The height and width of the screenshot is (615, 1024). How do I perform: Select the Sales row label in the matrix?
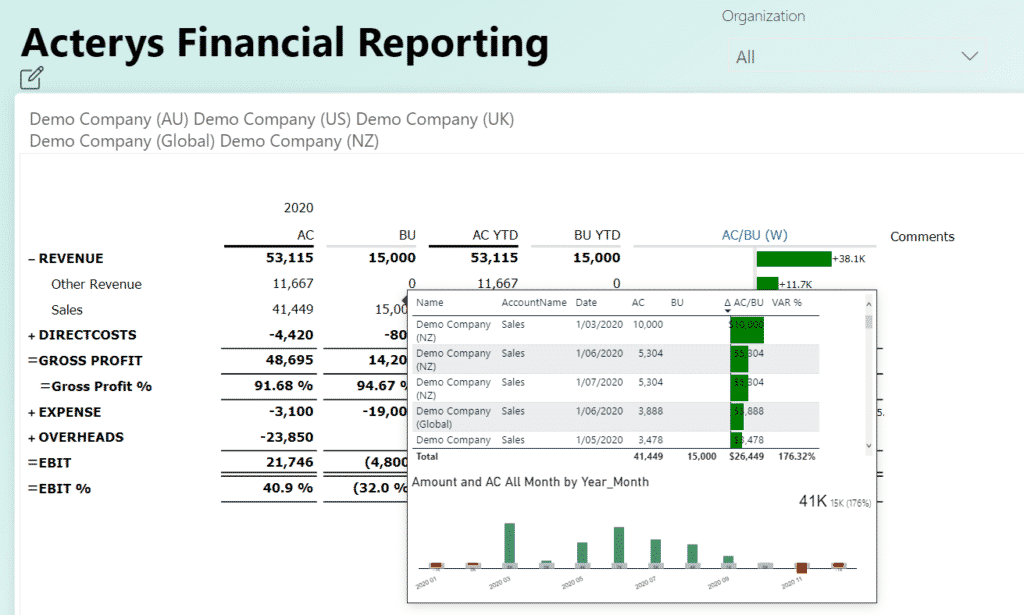tap(67, 309)
